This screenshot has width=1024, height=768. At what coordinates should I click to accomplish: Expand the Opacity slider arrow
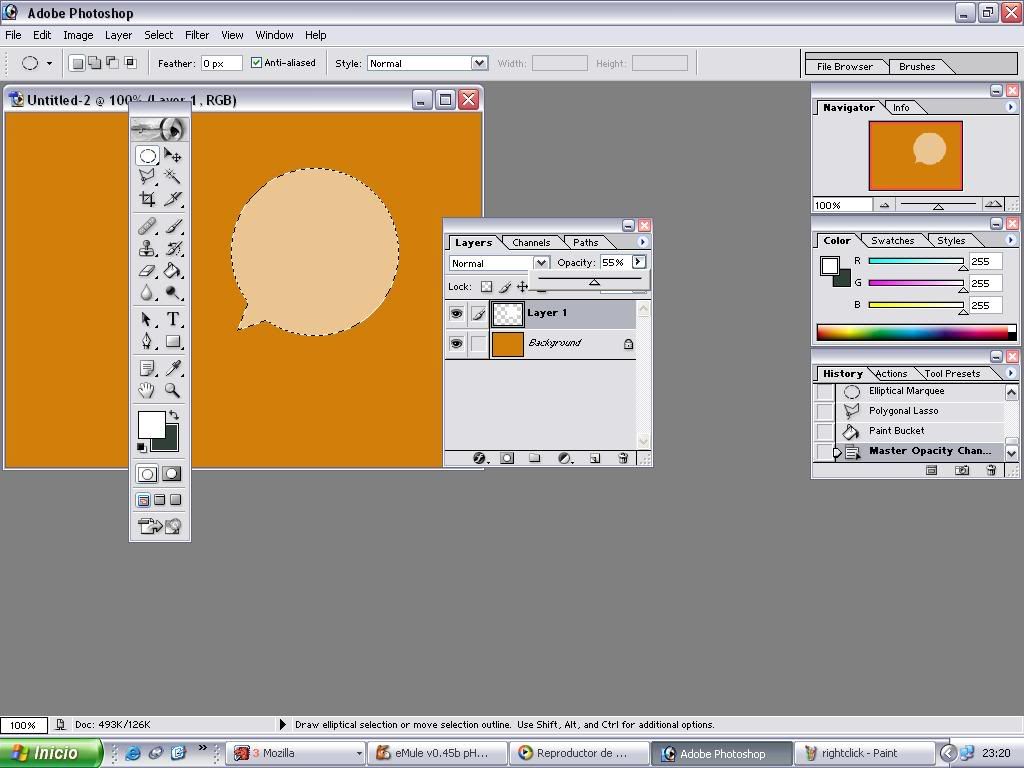638,262
